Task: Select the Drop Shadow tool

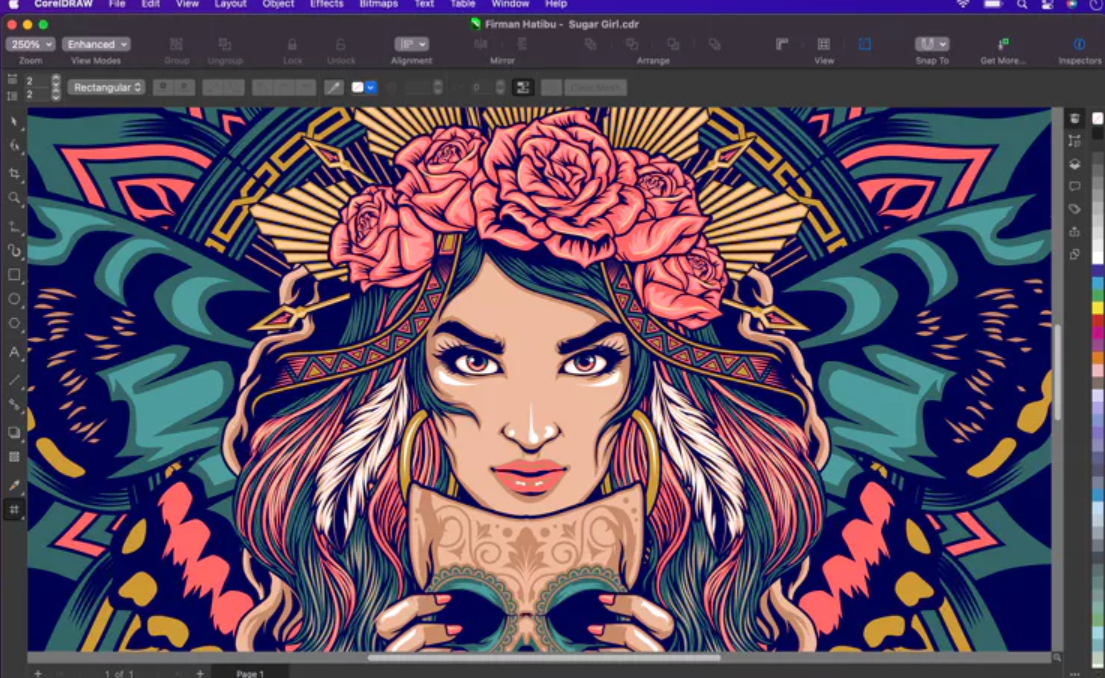Action: pyautogui.click(x=13, y=433)
